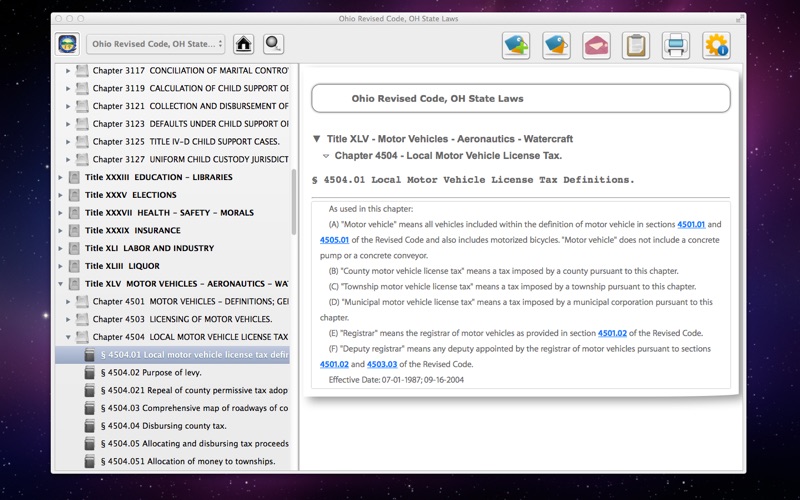
Task: Select Chapter 3125 Title IV-D Child Support Cases
Action: point(172,142)
